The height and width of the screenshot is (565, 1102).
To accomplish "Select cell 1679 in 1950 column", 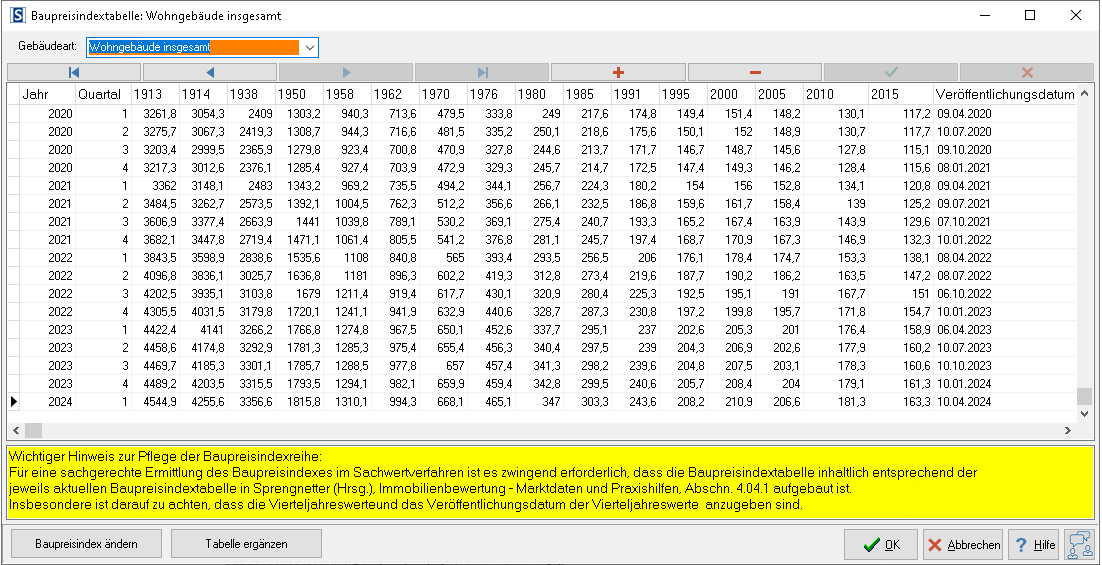I will coord(299,294).
